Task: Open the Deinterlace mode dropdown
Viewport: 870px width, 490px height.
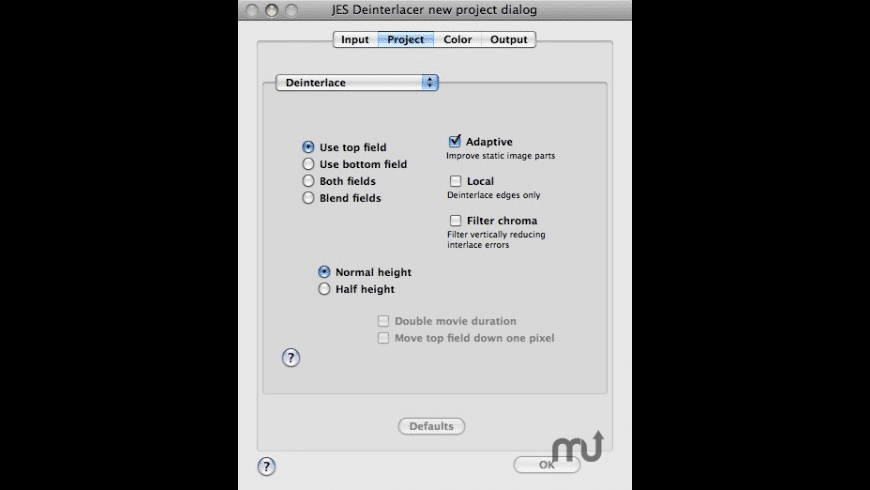Action: click(x=357, y=83)
